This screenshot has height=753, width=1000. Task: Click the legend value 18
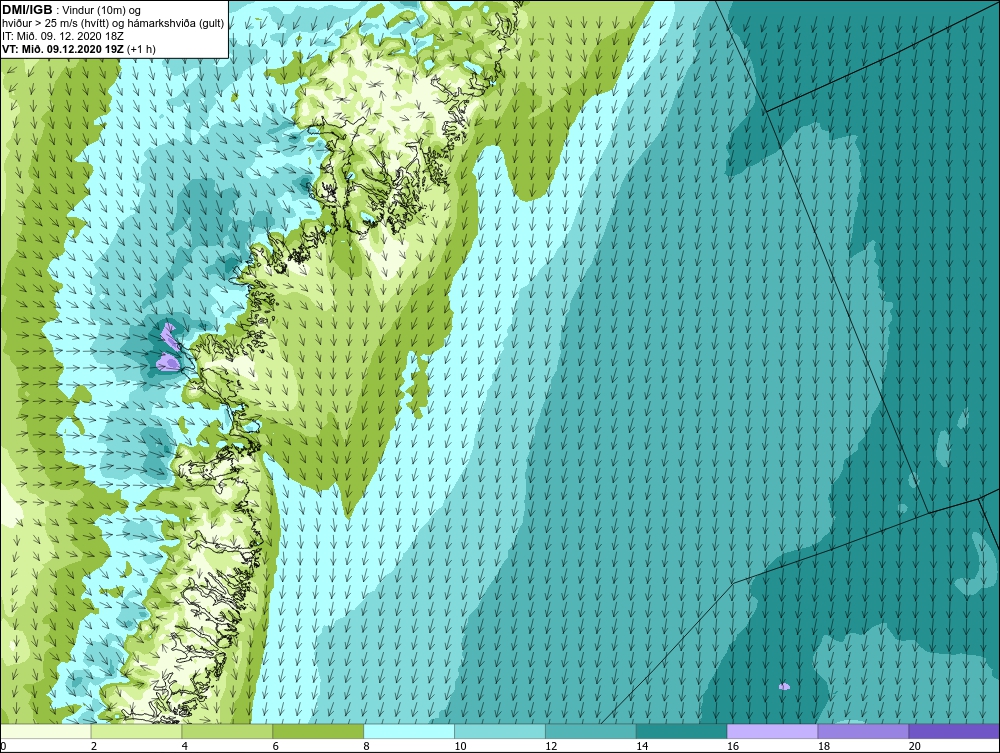(823, 746)
